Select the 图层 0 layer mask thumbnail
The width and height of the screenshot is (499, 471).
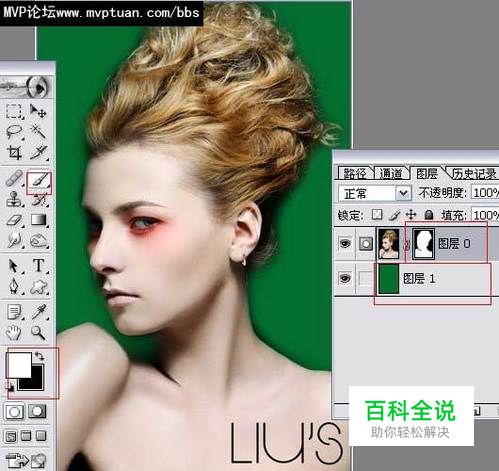(423, 244)
